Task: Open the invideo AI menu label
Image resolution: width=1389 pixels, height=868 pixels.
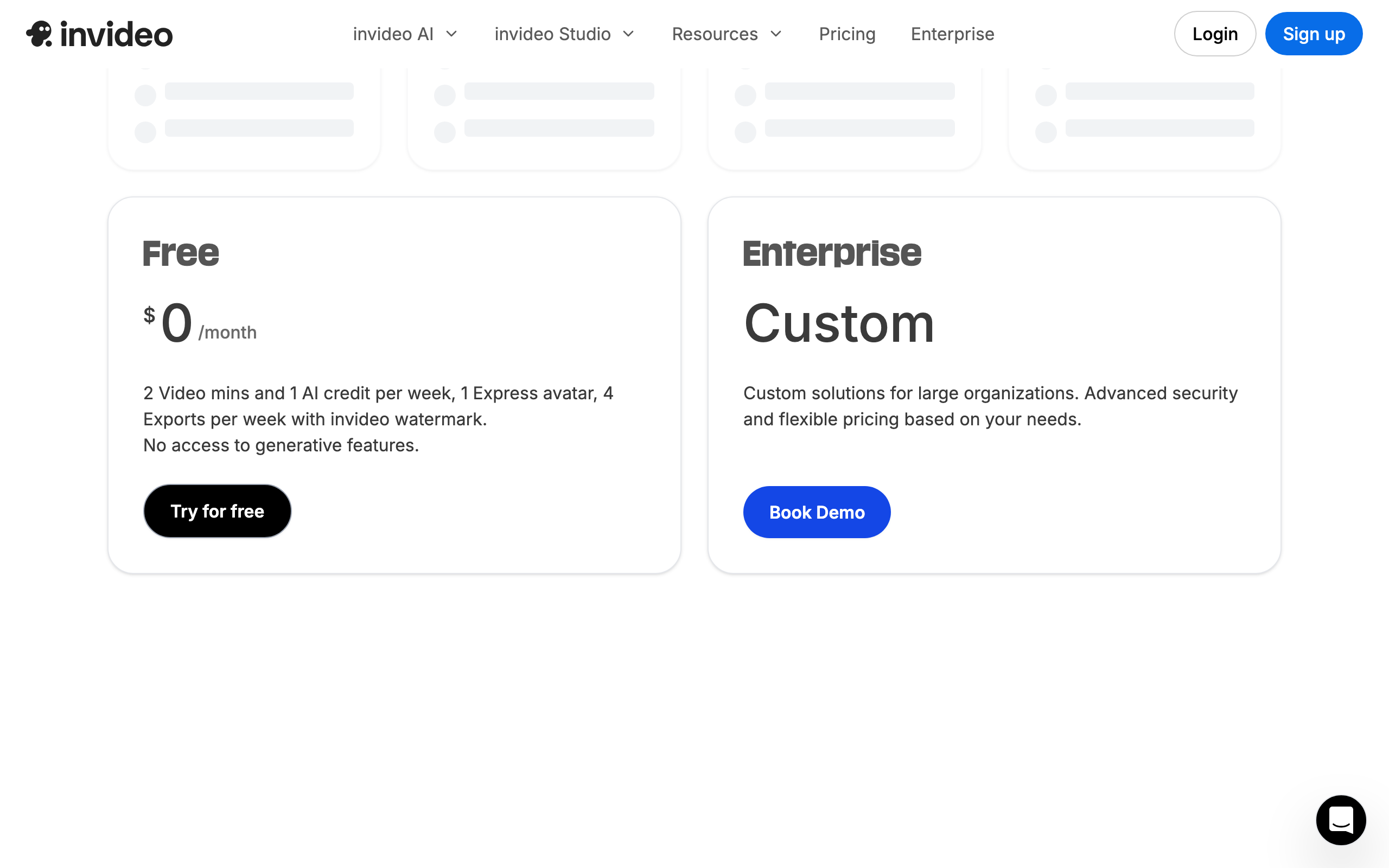Action: (393, 34)
